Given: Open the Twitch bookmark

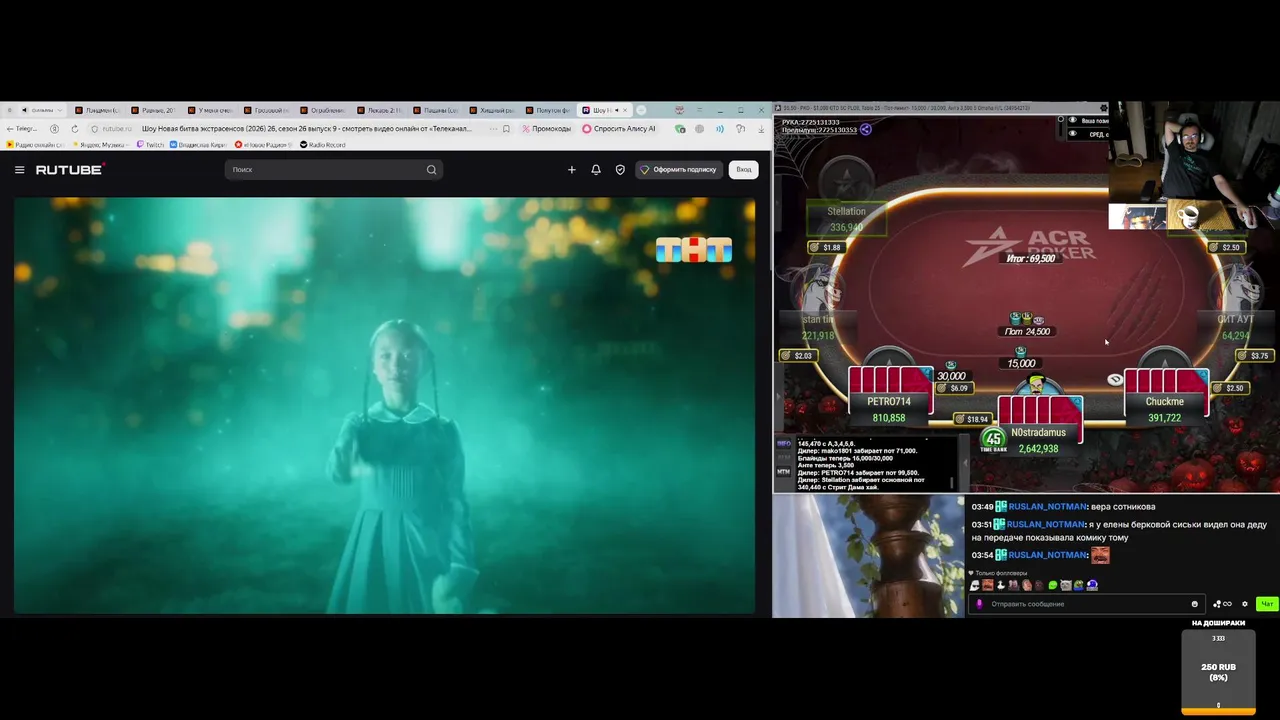Looking at the screenshot, I should tap(150, 145).
